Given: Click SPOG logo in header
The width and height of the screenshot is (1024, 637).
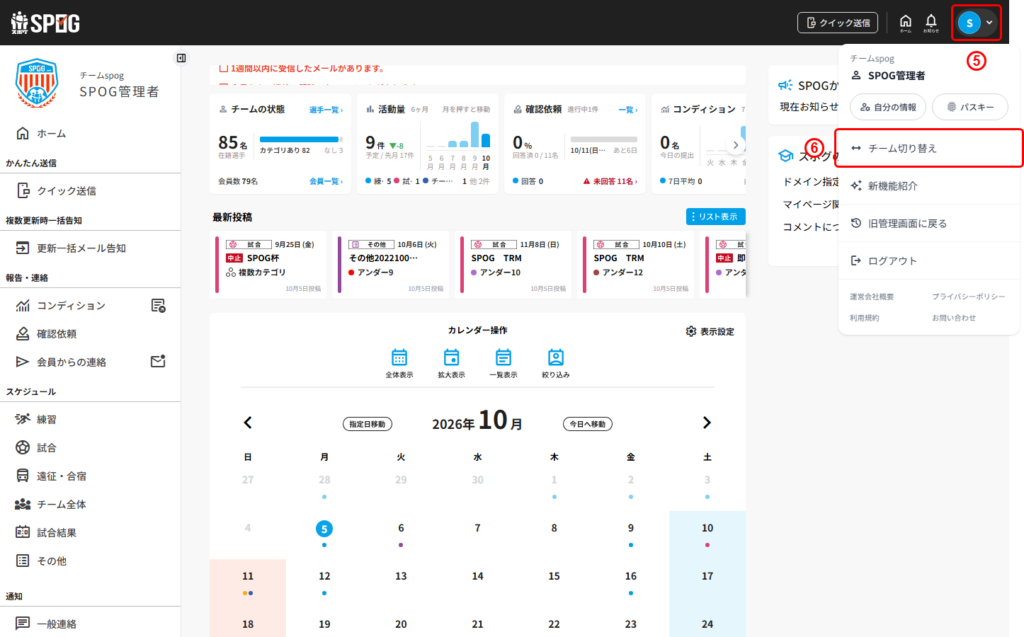Looking at the screenshot, I should (x=45, y=23).
